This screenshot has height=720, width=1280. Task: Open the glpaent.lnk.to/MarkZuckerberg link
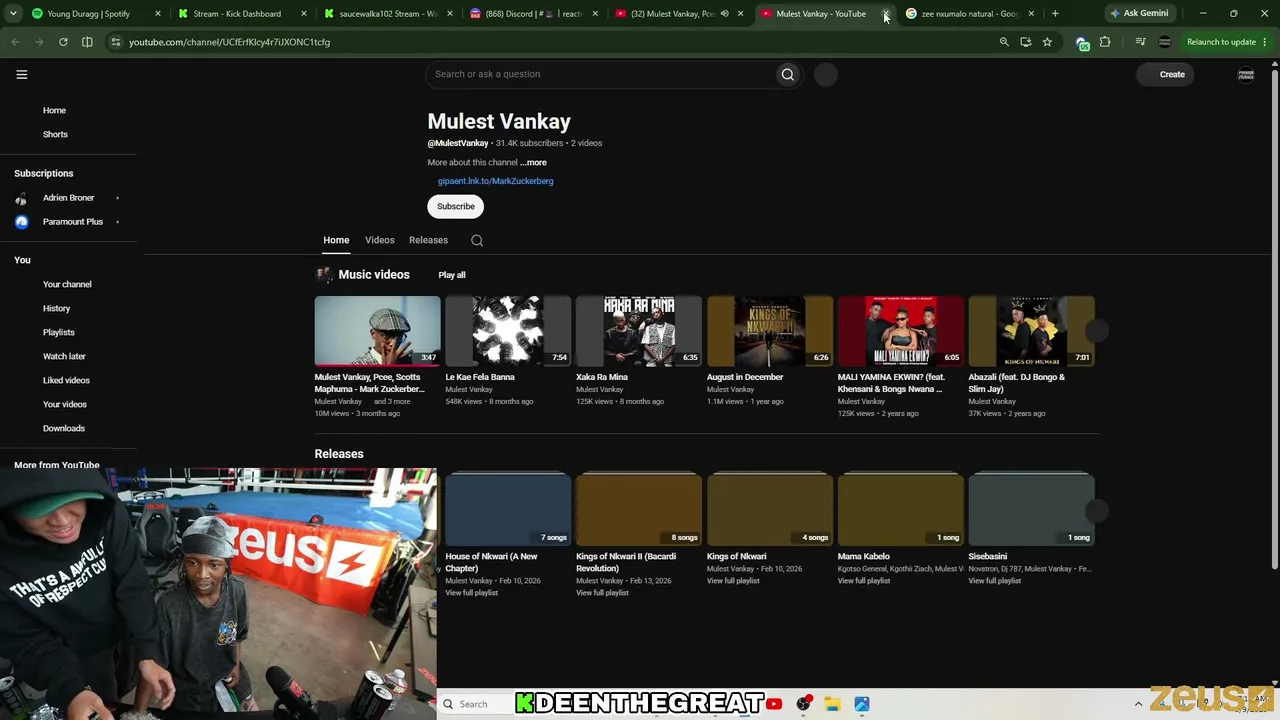495,181
